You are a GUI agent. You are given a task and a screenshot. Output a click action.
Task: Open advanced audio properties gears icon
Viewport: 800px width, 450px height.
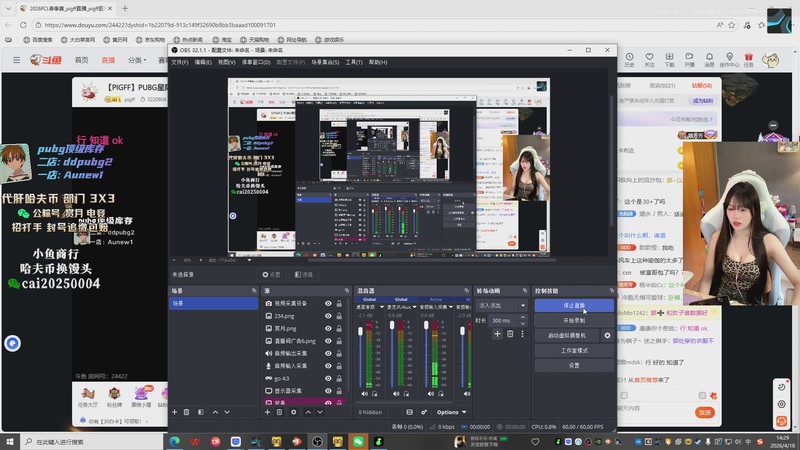[x=424, y=412]
